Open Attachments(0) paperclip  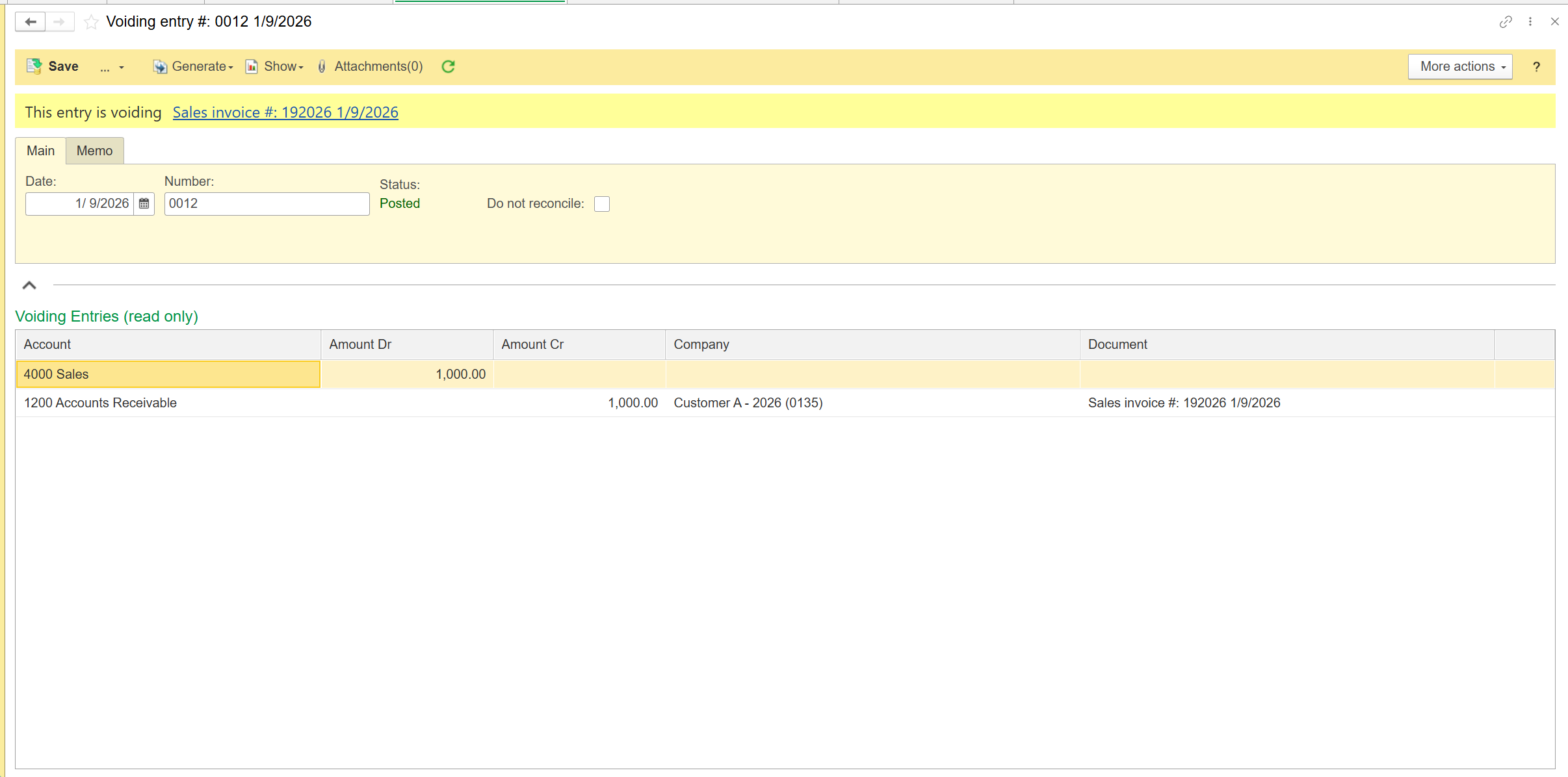click(370, 66)
